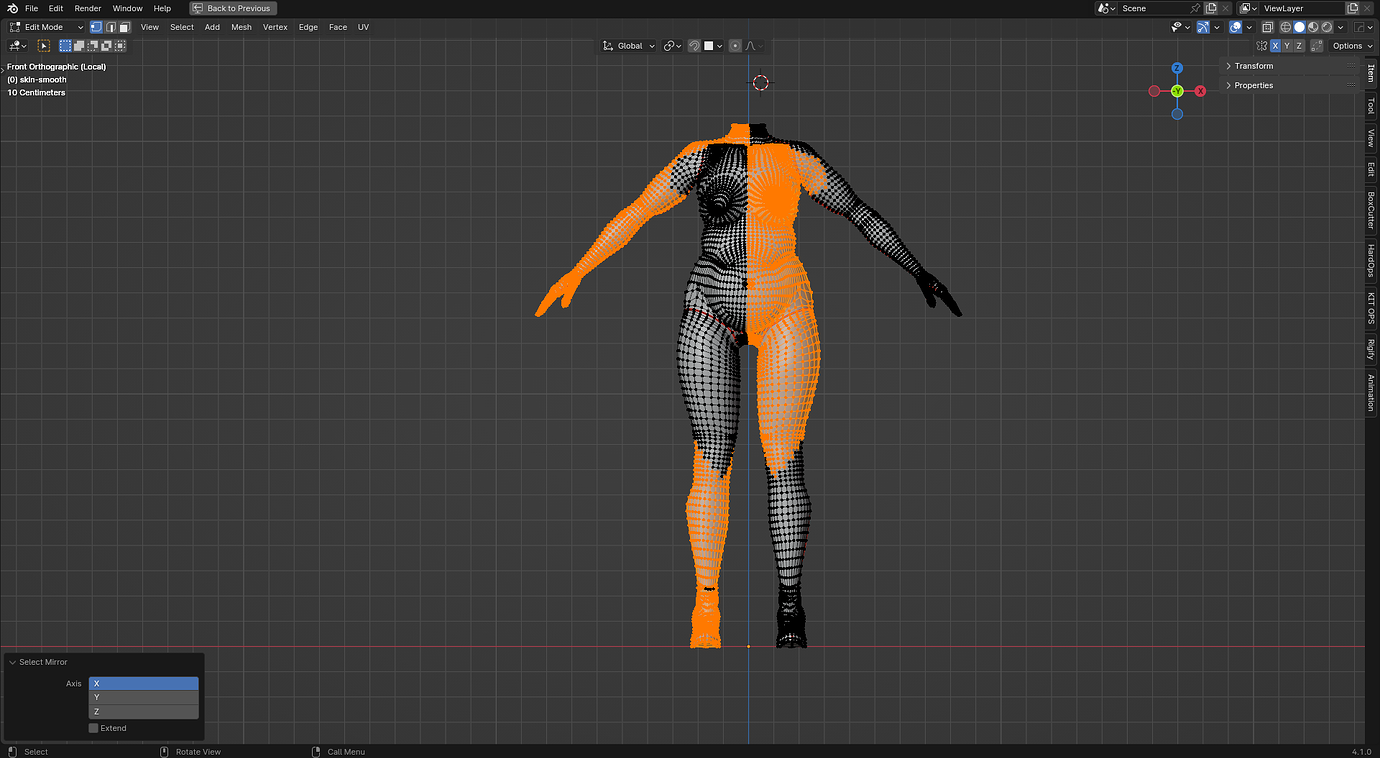Screen dimensions: 1380x758
Task: Click the blue Z axis gizmo handle
Action: 1177,68
